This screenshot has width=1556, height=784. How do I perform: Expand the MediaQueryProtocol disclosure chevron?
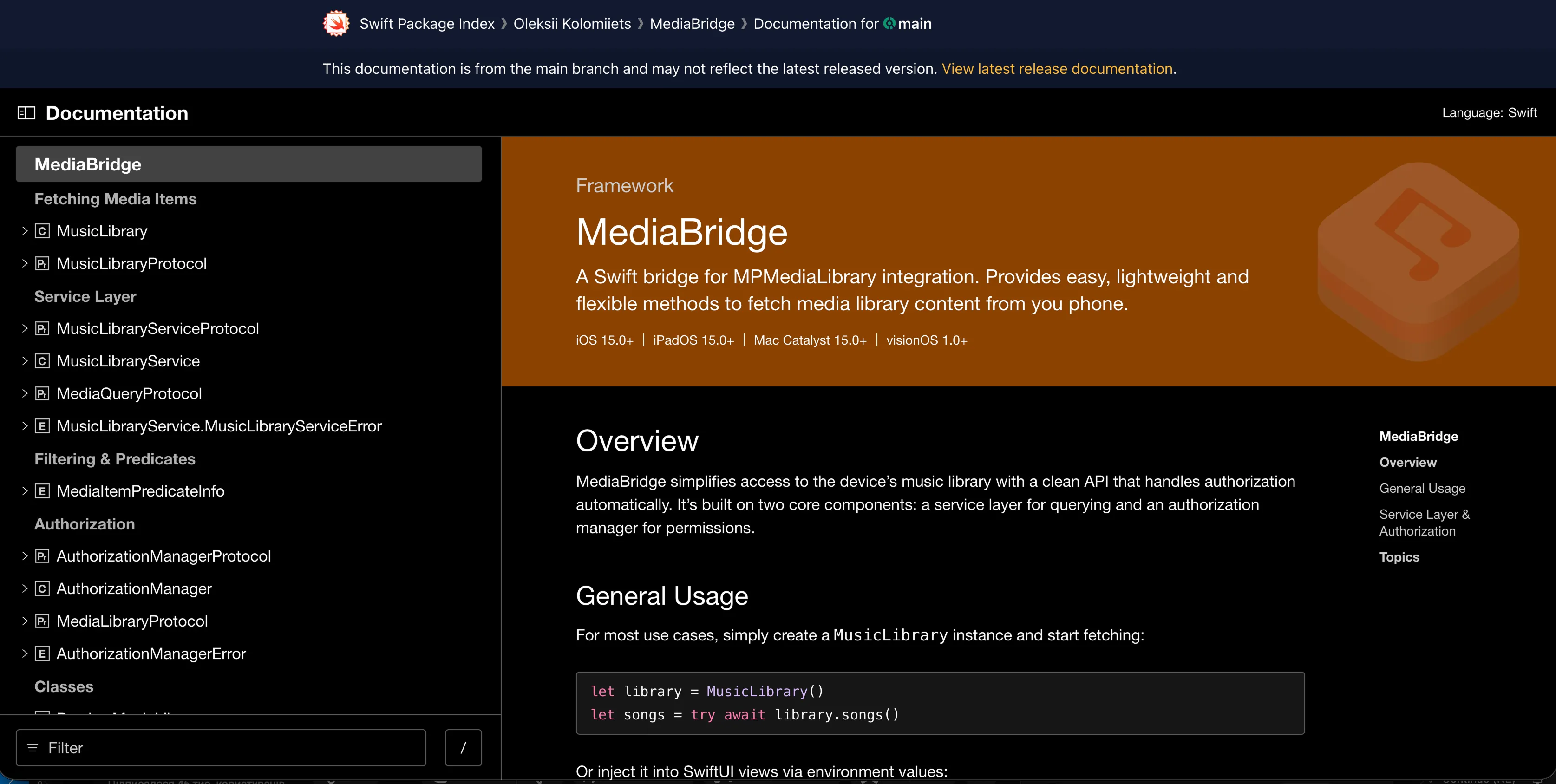(25, 394)
